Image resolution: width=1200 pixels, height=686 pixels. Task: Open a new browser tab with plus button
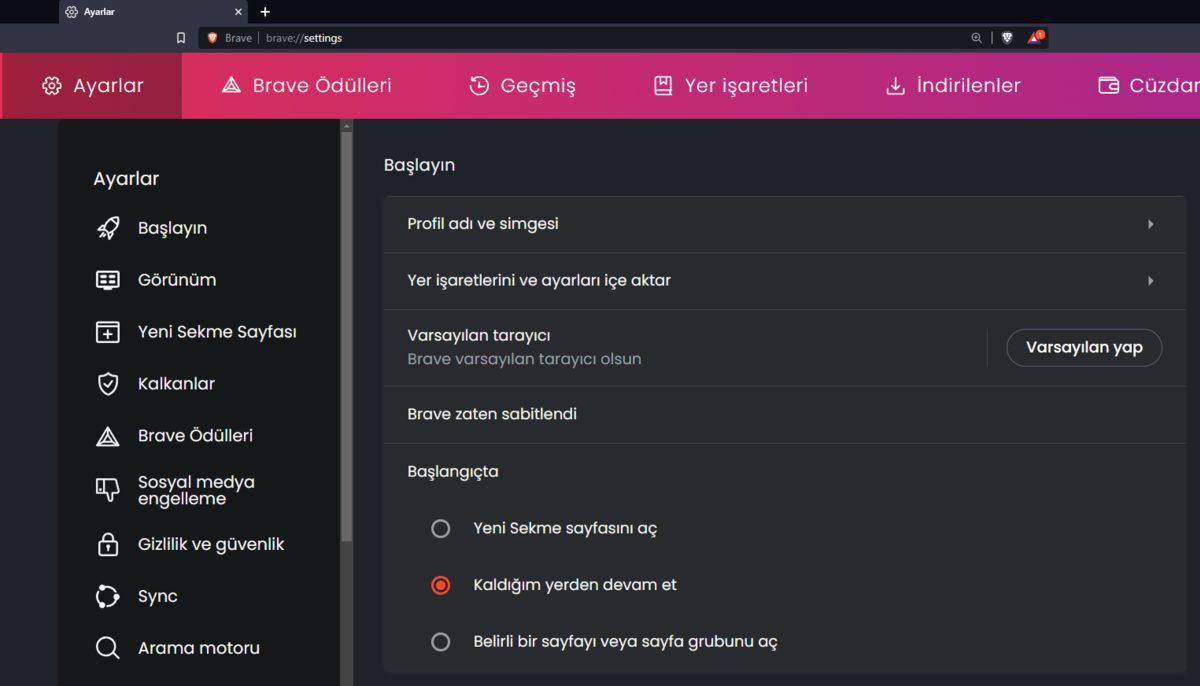click(265, 12)
